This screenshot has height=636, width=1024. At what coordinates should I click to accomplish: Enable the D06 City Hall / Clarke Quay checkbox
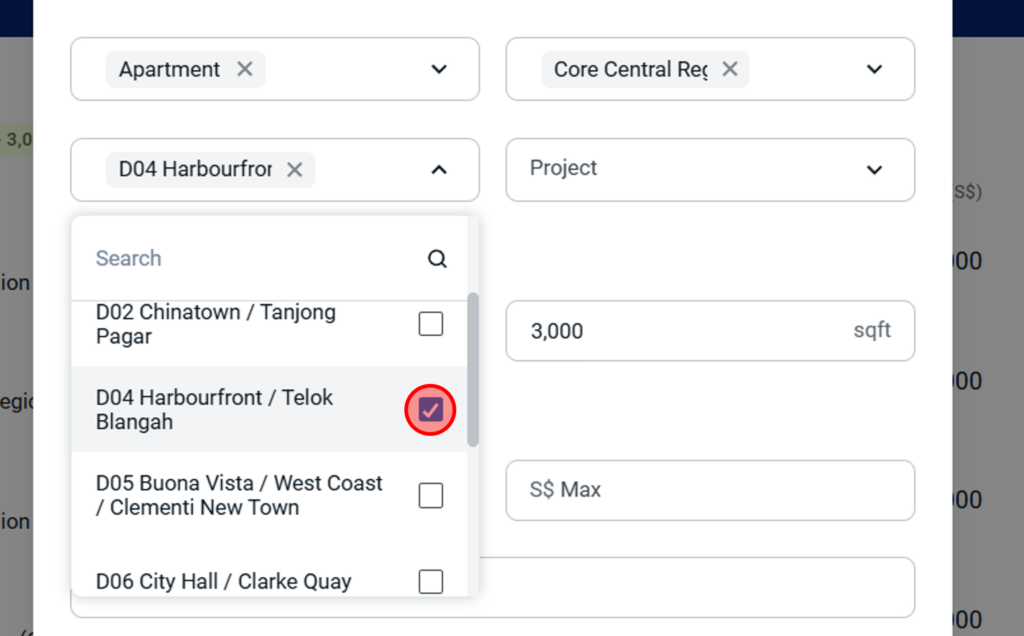point(431,581)
